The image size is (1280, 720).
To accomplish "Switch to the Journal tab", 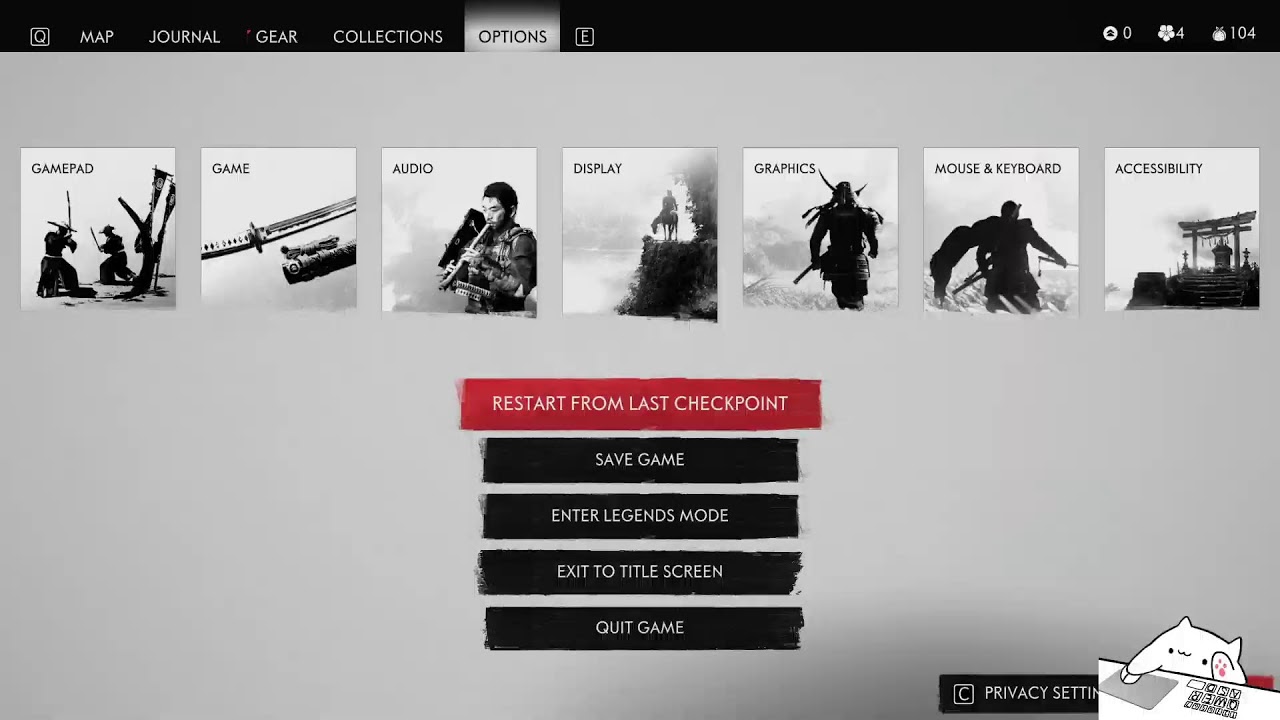I will coord(184,36).
